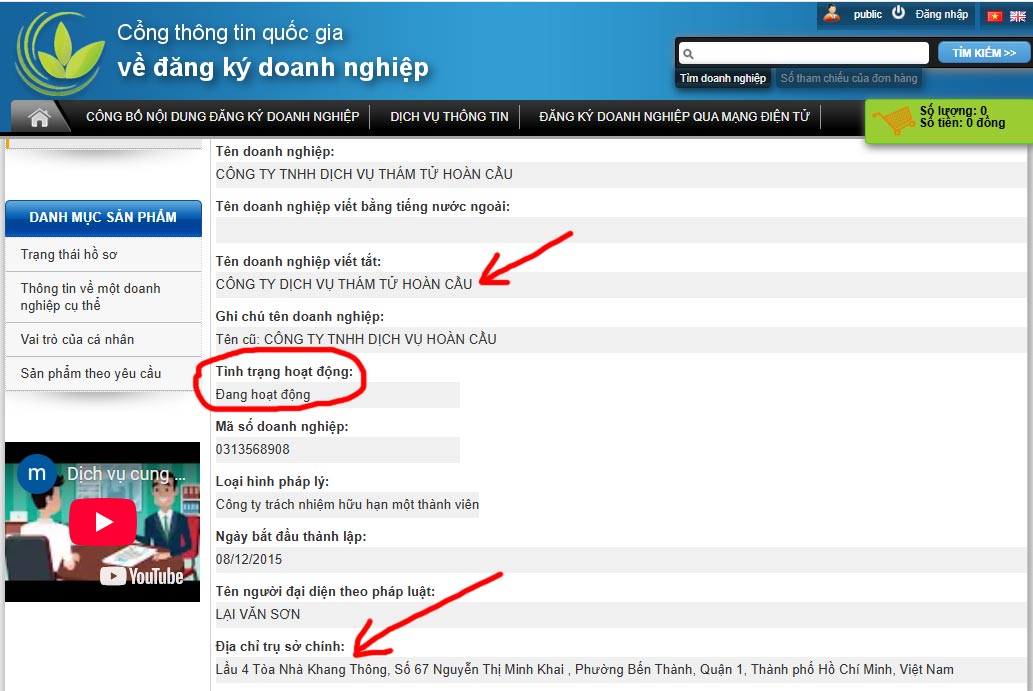Open Trạng thái hồ sơ in sidebar
Image resolution: width=1033 pixels, height=691 pixels.
[69, 255]
